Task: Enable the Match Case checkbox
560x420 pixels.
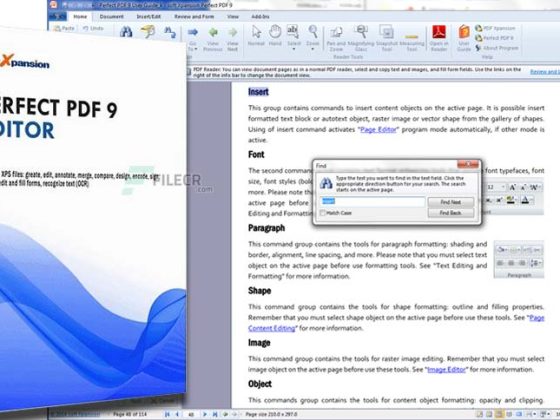Action: 323,213
